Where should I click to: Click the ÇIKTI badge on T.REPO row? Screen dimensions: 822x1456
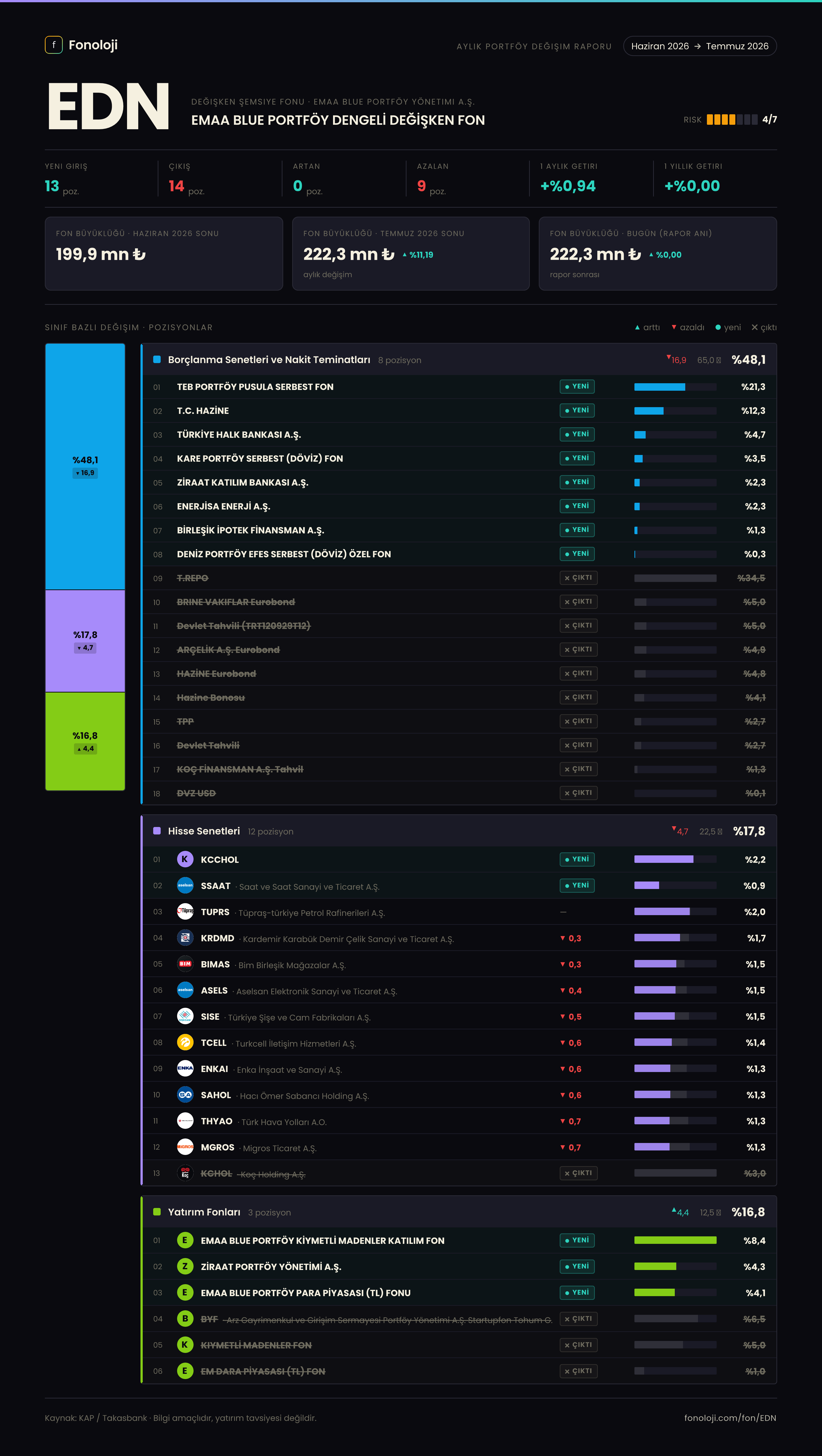click(x=578, y=578)
